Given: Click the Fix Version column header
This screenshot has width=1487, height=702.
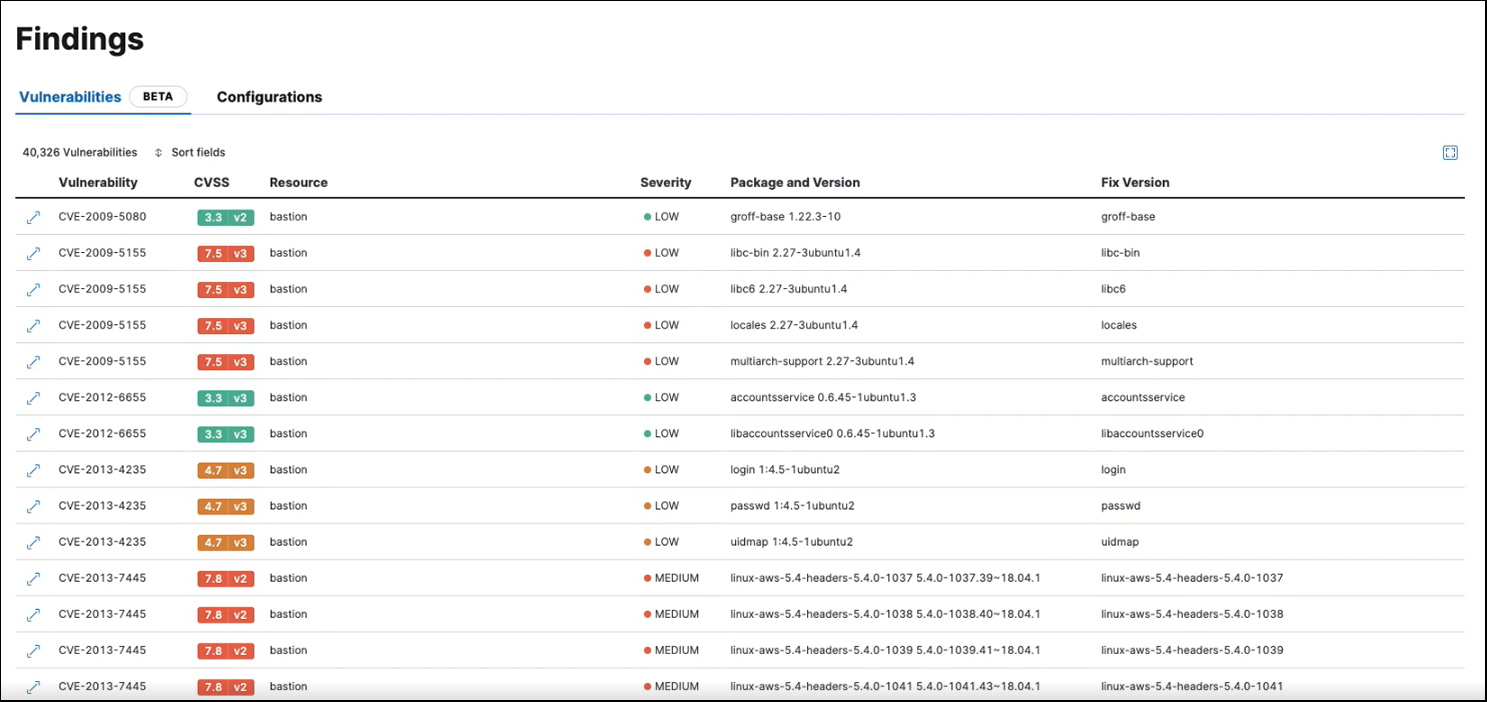Looking at the screenshot, I should click(x=1135, y=182).
